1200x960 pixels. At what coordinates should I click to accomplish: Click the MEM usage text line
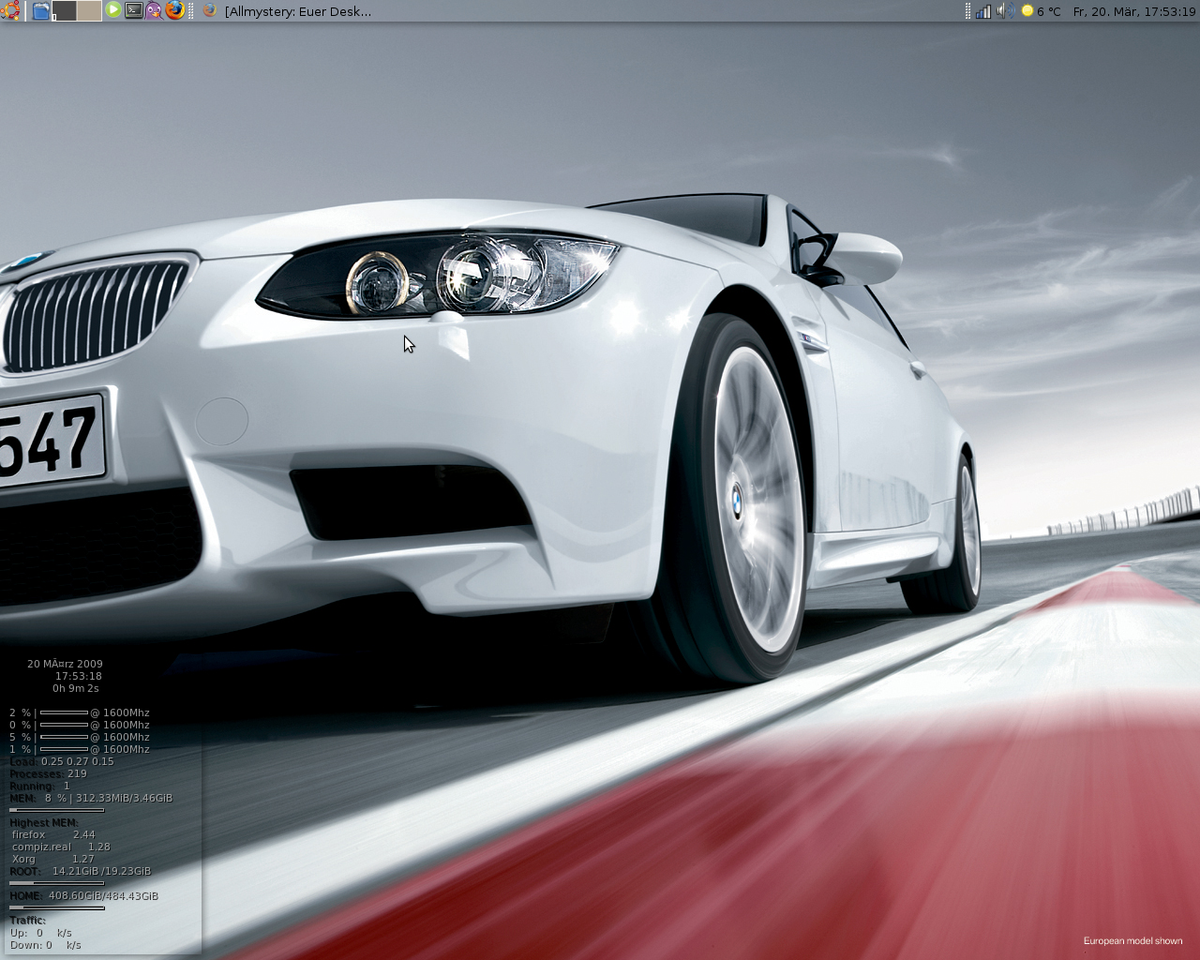91,798
